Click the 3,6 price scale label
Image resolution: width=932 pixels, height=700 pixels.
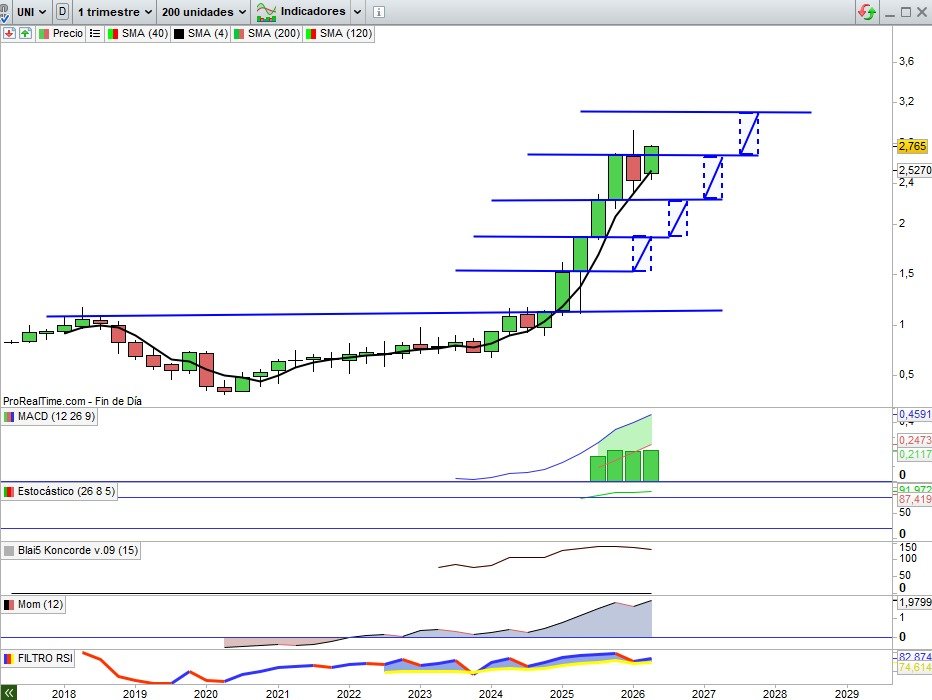click(x=906, y=61)
